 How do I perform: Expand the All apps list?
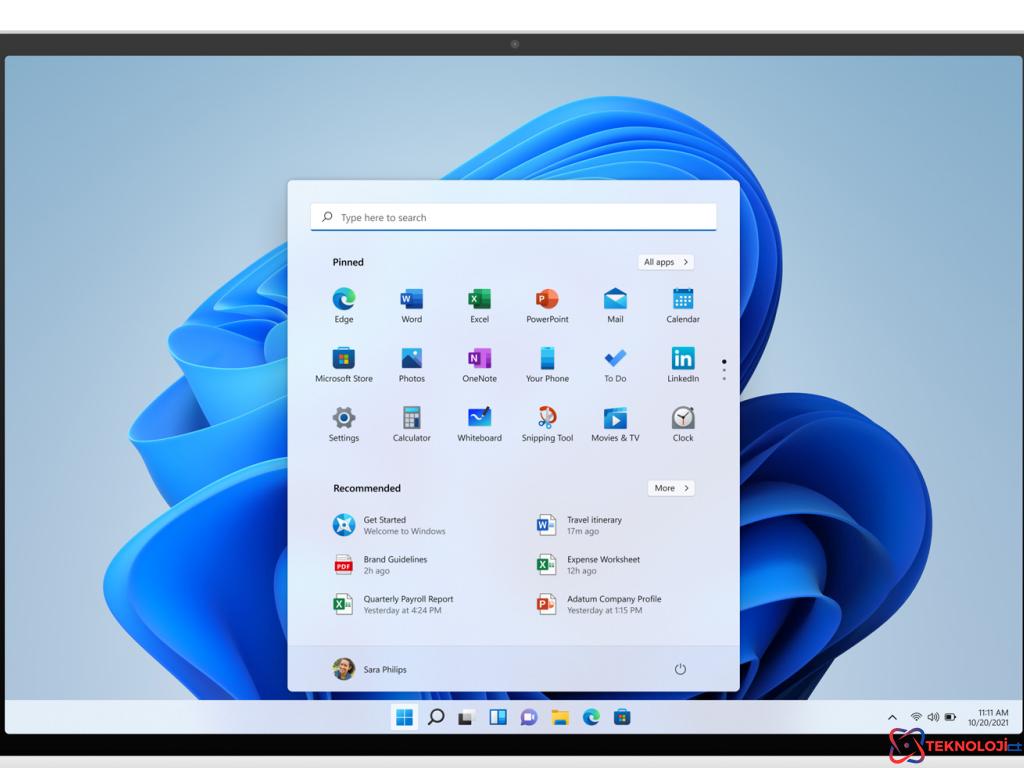pyautogui.click(x=665, y=261)
